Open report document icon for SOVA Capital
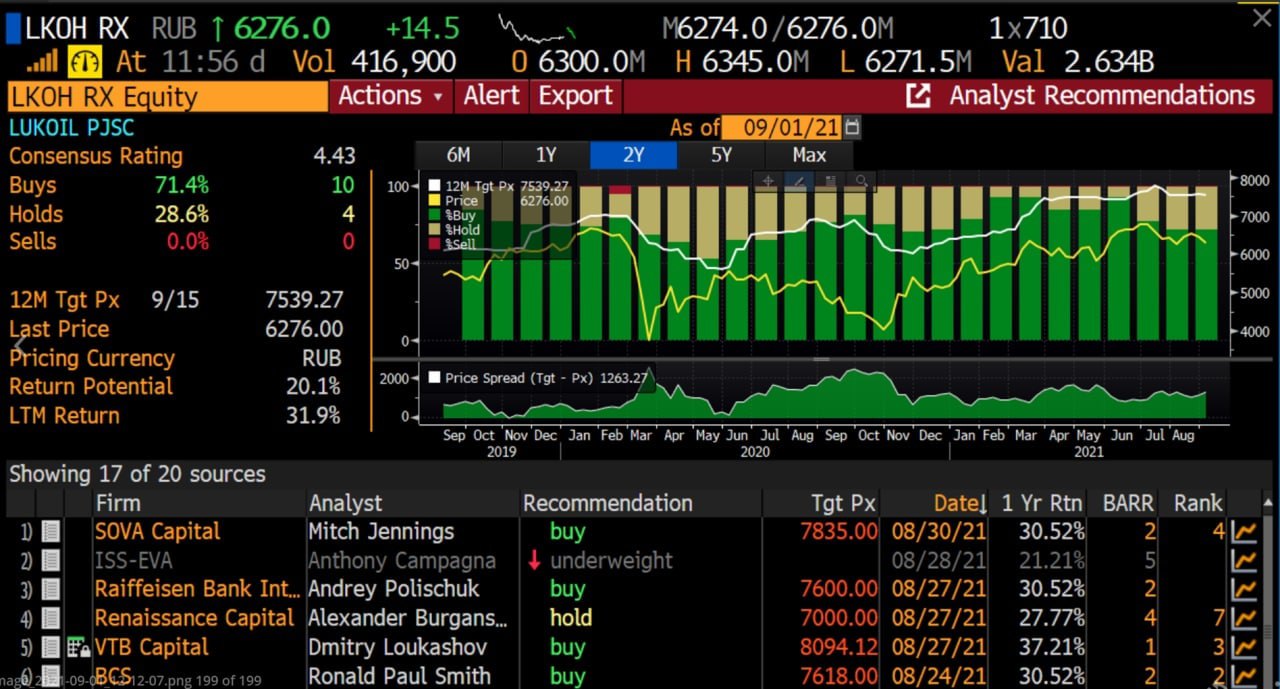The width and height of the screenshot is (1280, 689). coord(51,532)
